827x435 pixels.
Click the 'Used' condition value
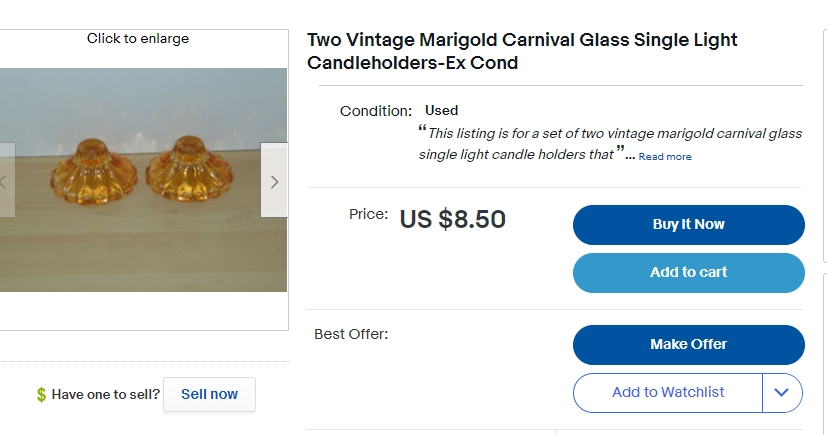click(441, 110)
